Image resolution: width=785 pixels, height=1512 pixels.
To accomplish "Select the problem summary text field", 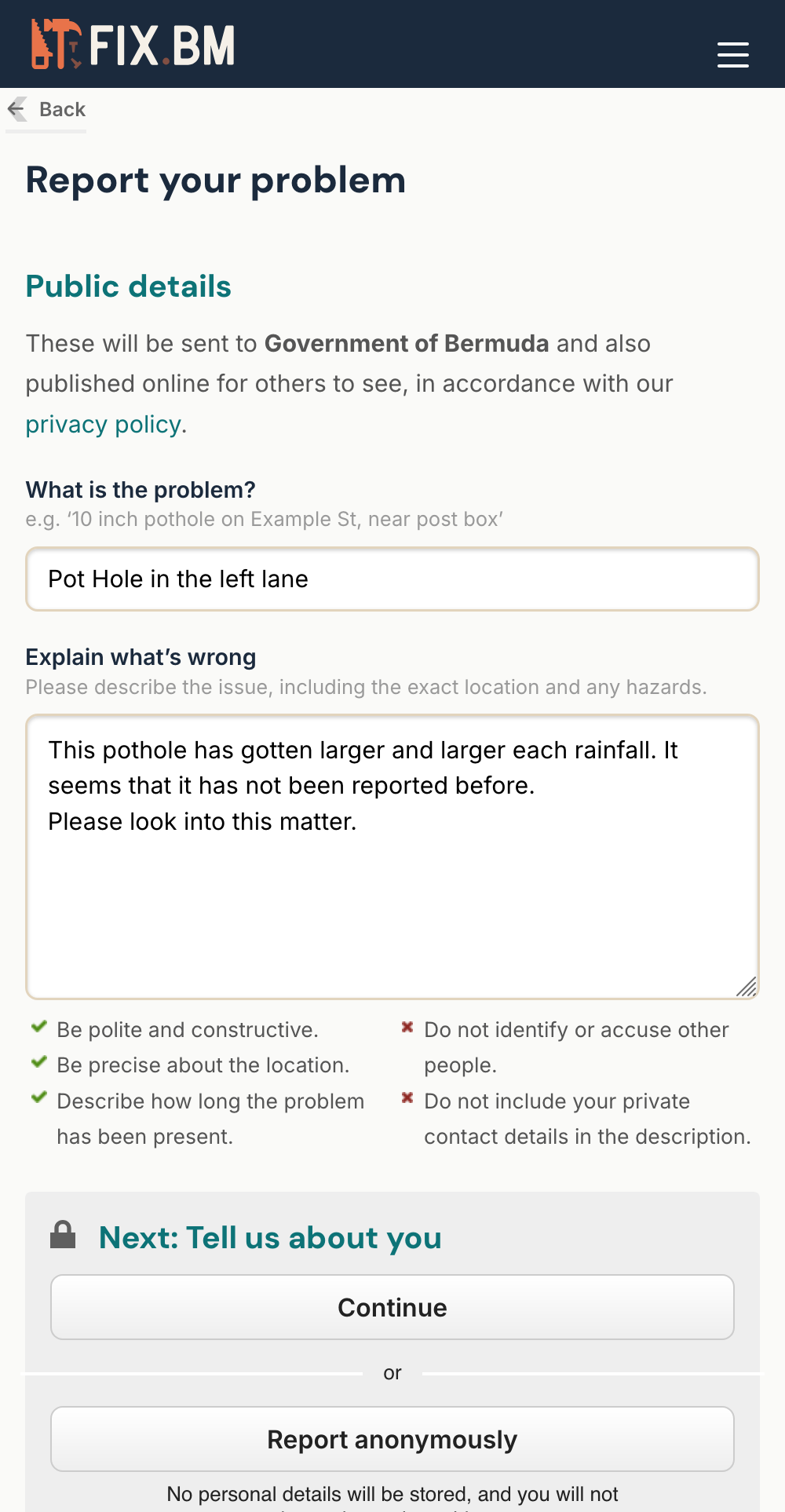I will [392, 579].
